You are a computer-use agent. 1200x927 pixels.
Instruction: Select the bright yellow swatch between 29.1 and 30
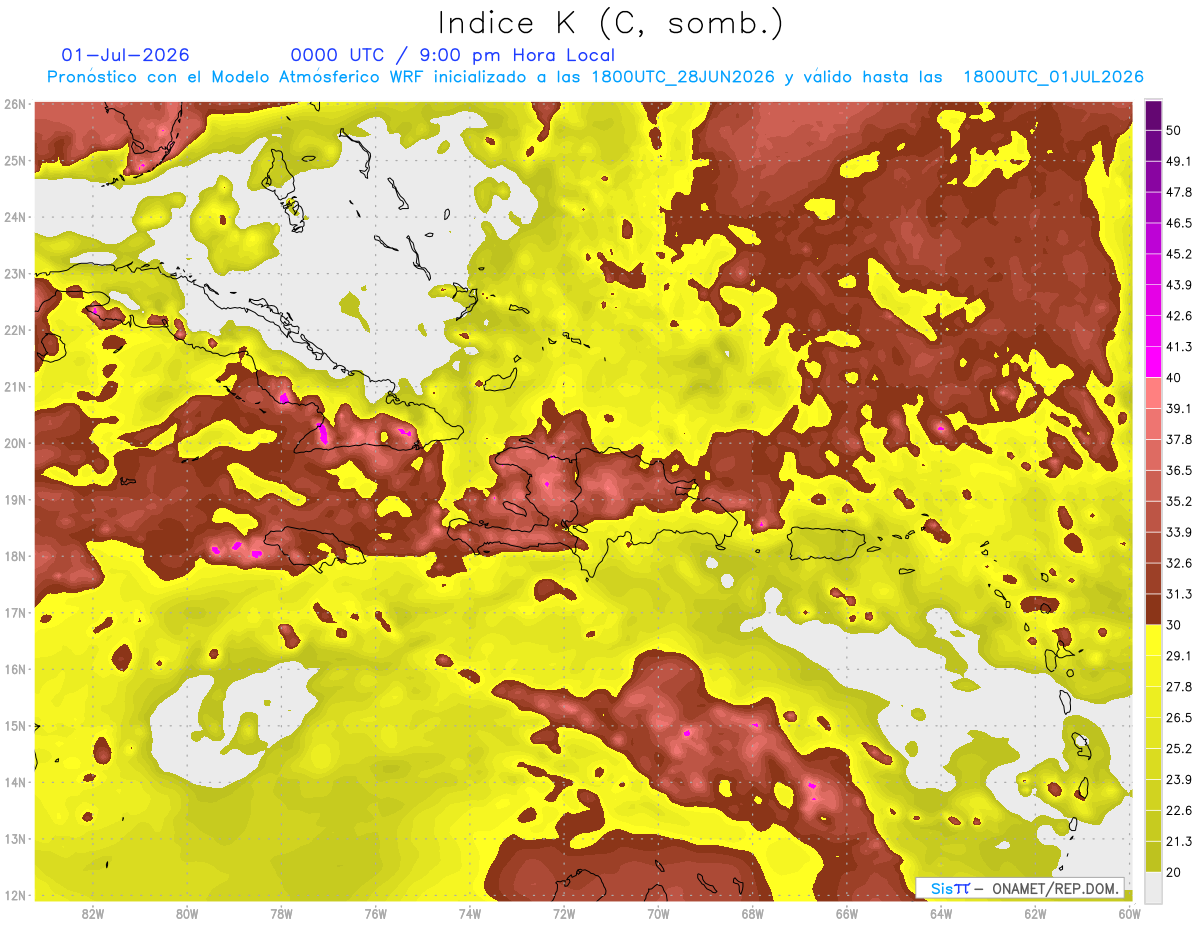point(1154,641)
